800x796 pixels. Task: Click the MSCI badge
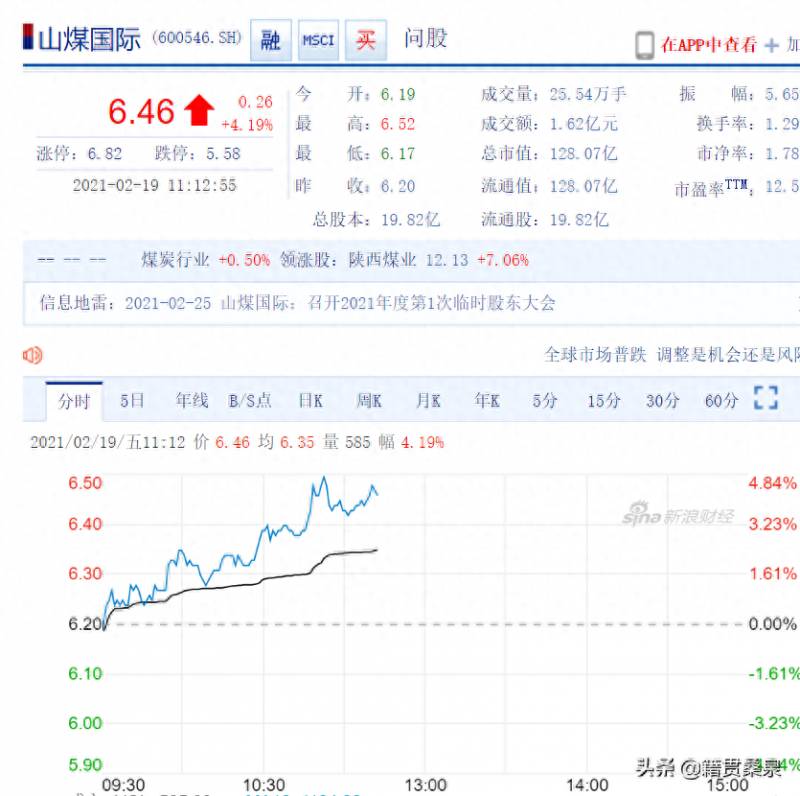[x=318, y=40]
